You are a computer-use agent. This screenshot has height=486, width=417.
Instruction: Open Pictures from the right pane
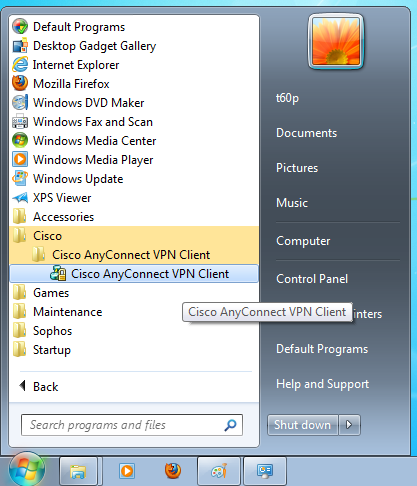click(297, 168)
